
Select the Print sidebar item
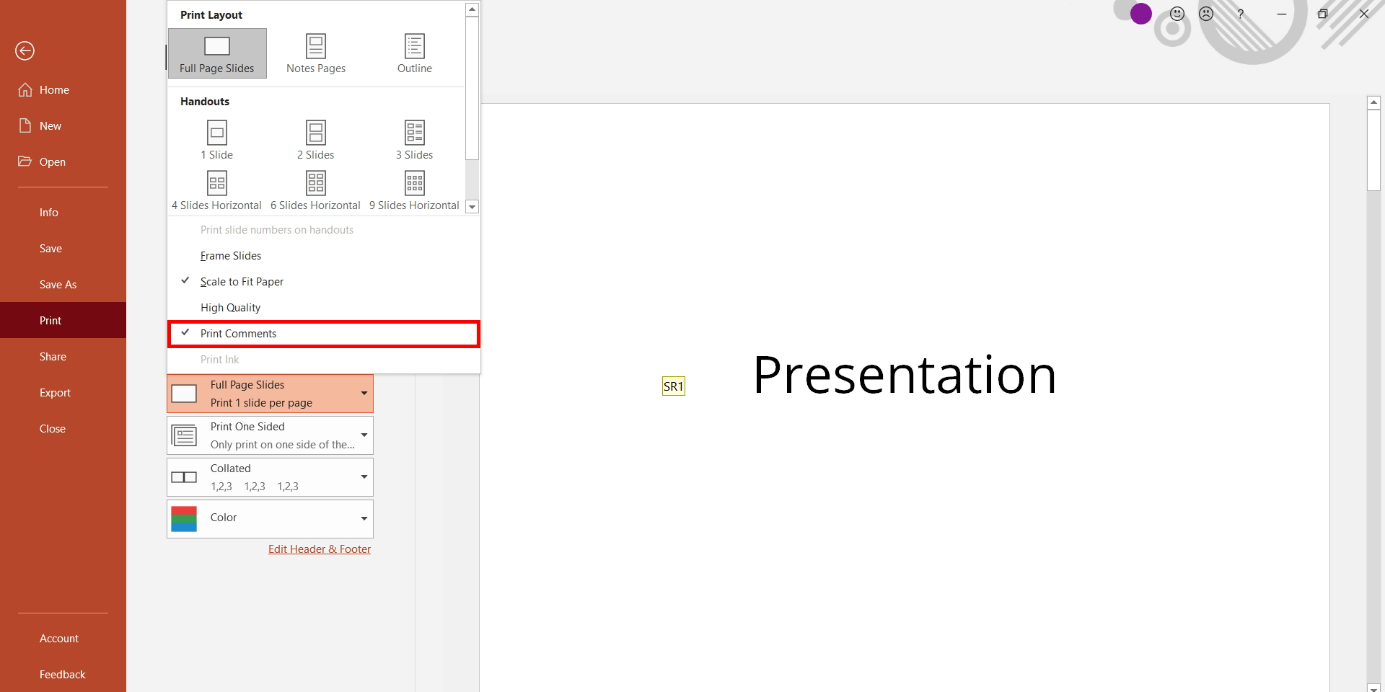[63, 320]
